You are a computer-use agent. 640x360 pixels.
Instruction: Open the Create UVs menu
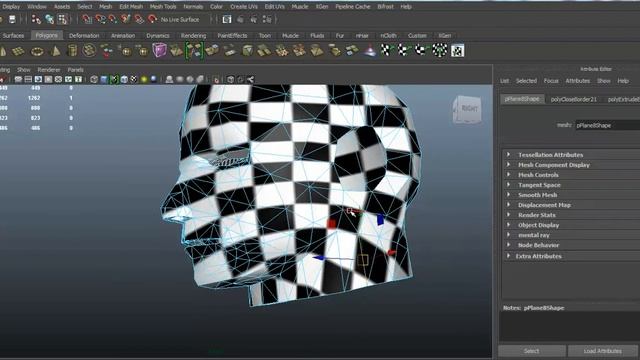244,7
